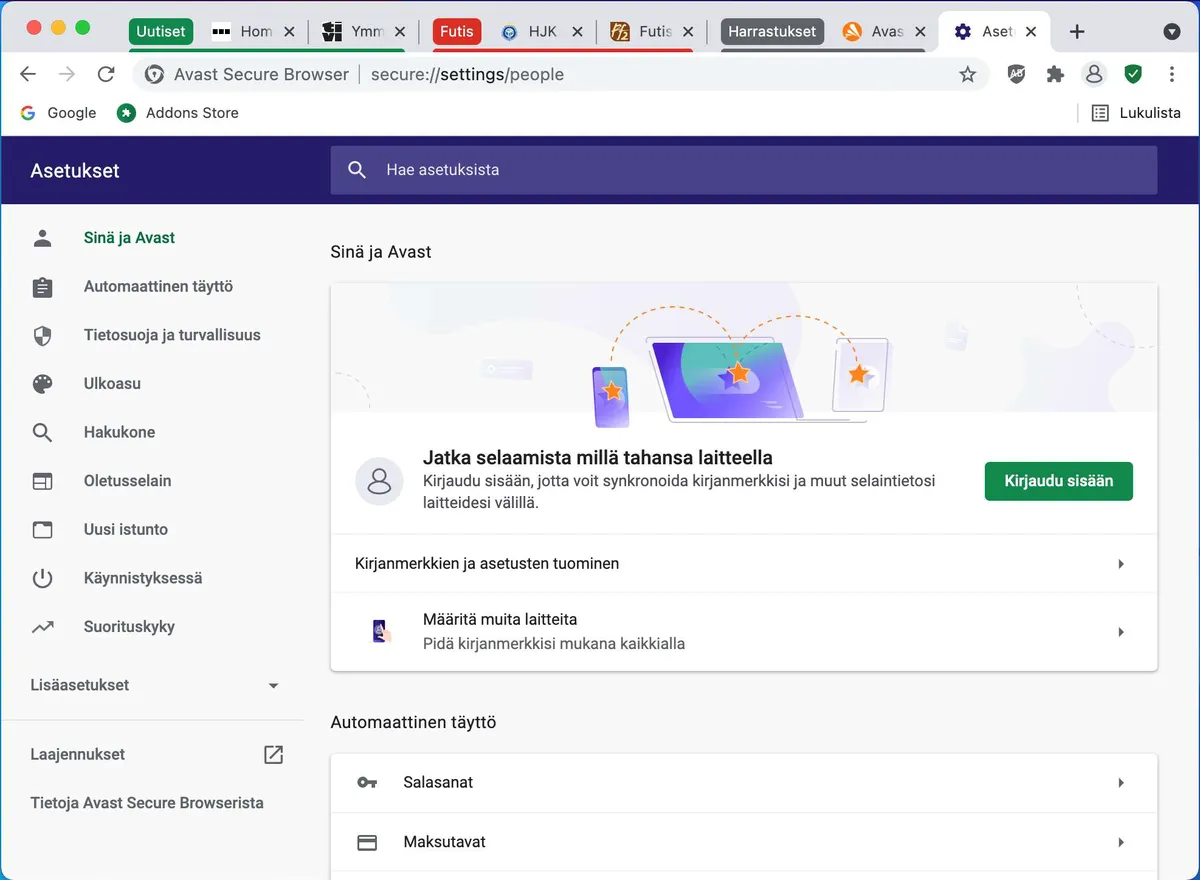Select the Käynnistyksessä power icon

point(42,578)
